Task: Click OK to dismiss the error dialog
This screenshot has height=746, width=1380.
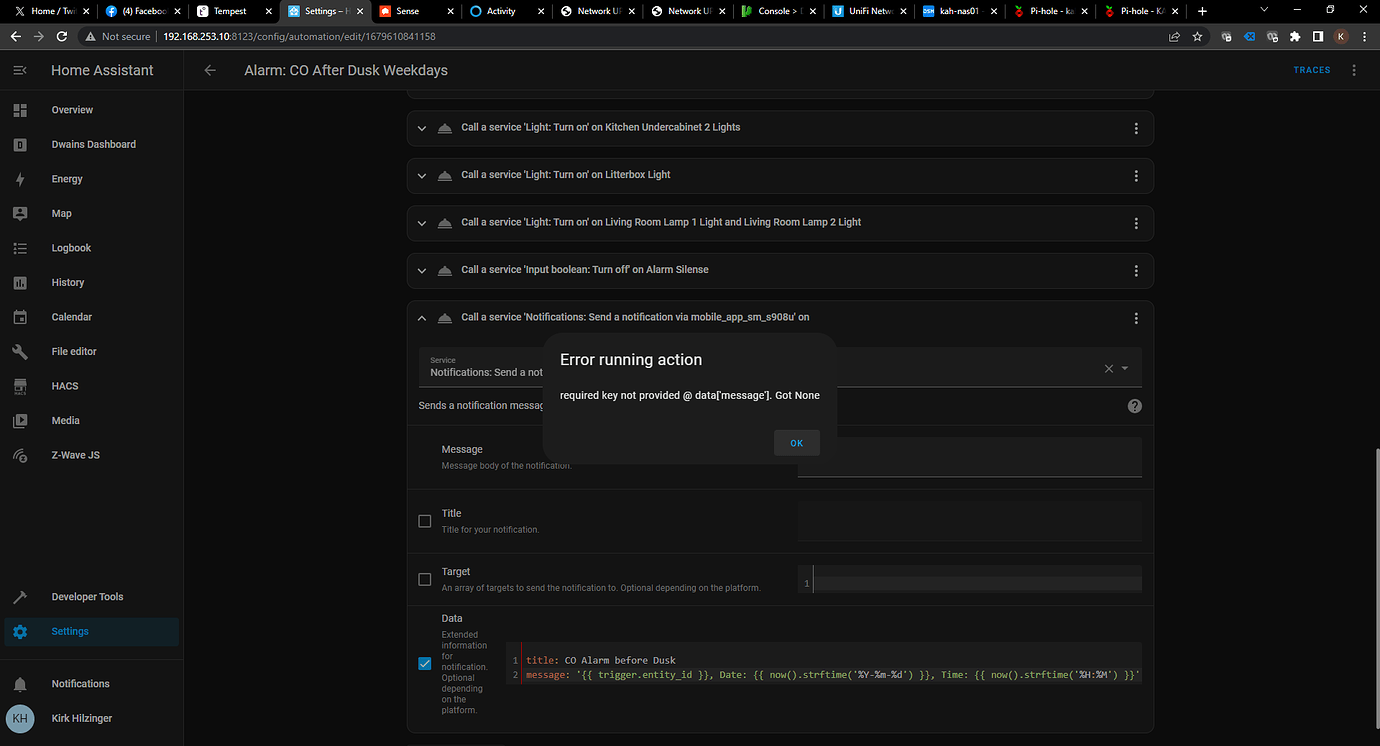Action: 796,442
